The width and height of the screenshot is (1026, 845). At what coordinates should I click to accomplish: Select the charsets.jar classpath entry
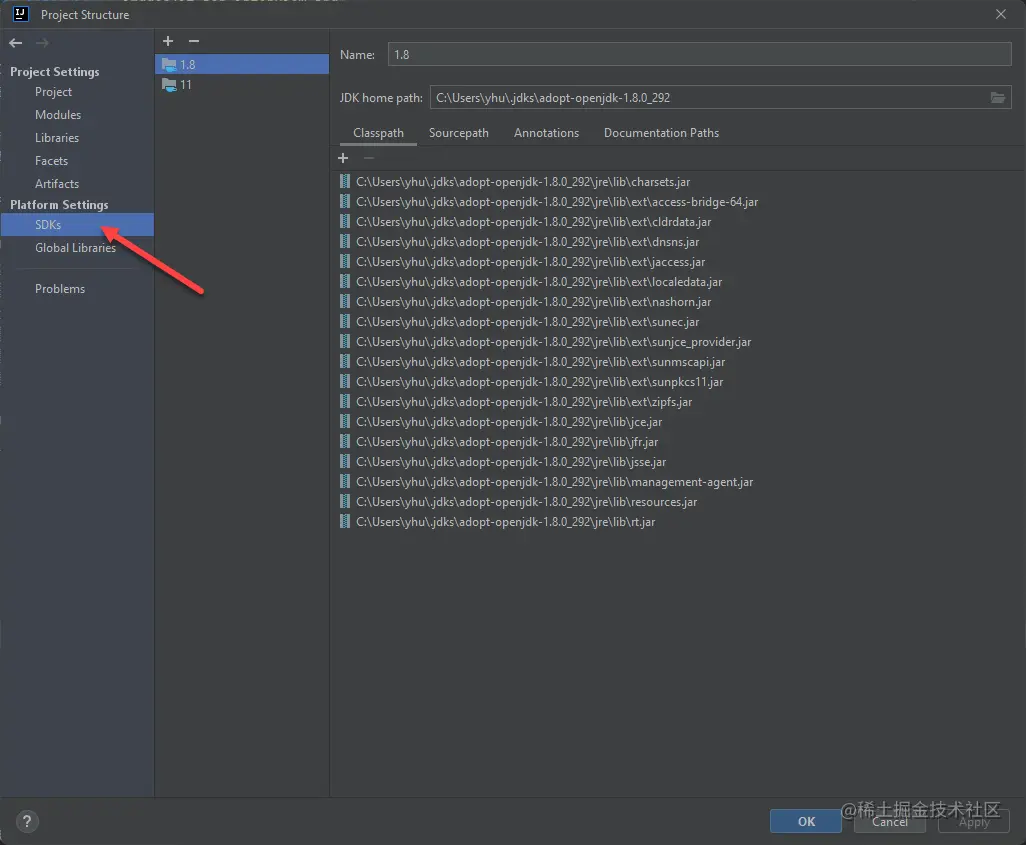click(x=523, y=182)
